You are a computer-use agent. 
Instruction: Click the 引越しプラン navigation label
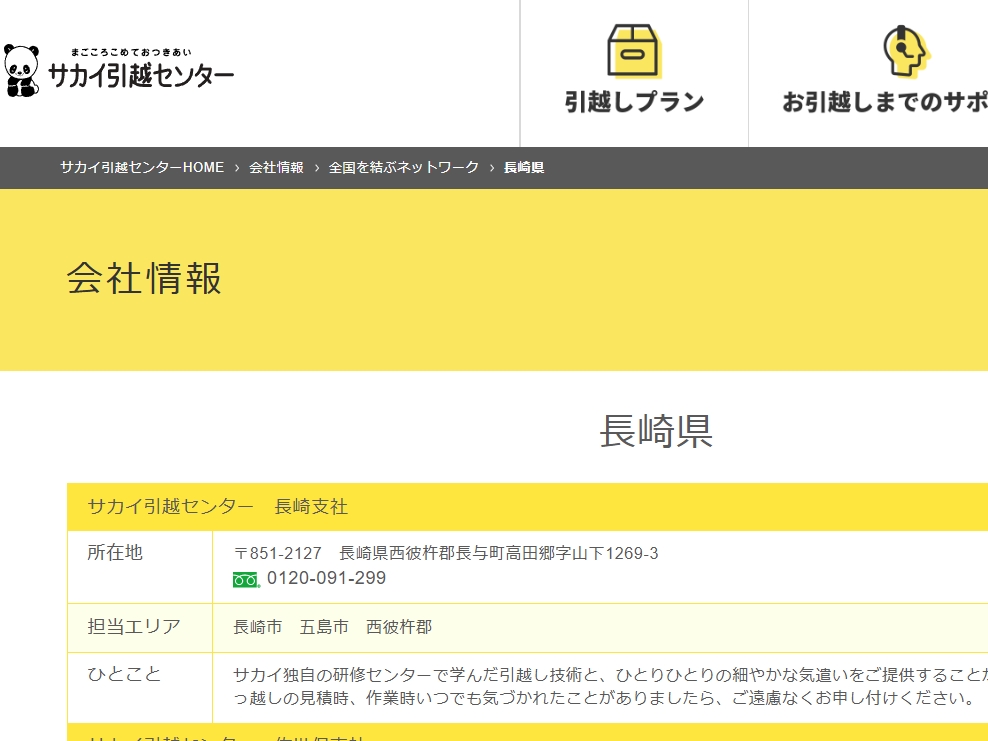pos(634,102)
